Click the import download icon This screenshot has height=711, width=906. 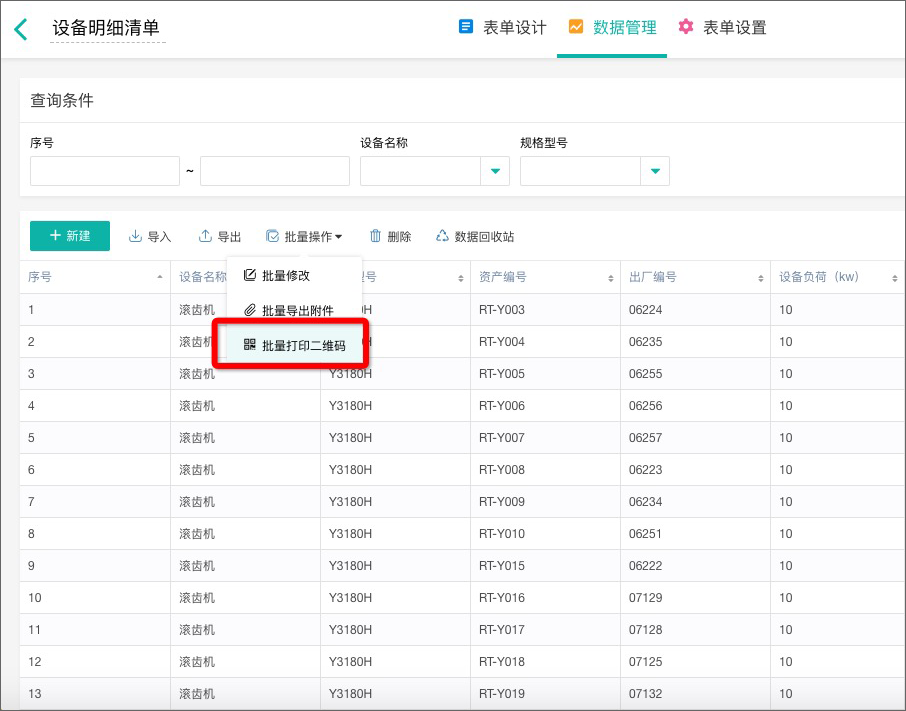pos(135,236)
